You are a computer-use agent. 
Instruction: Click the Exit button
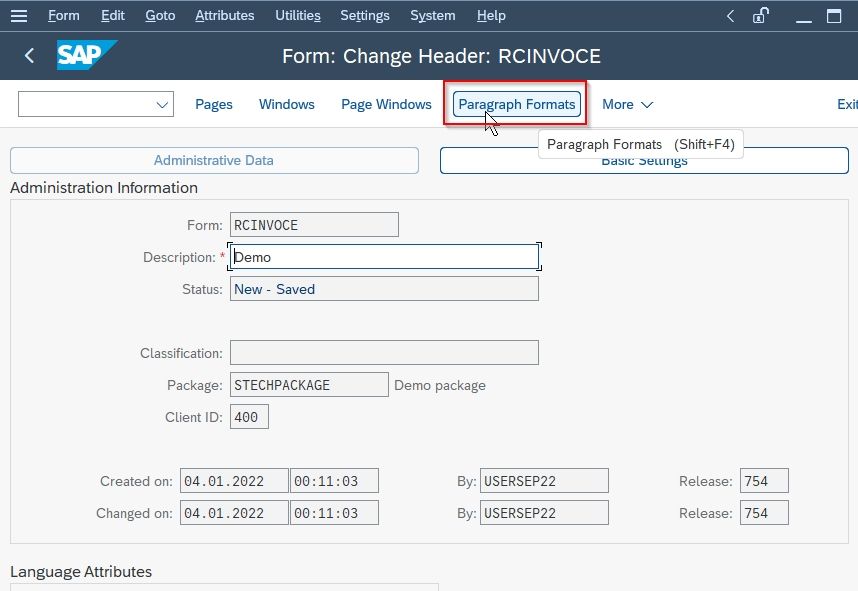pyautogui.click(x=847, y=105)
